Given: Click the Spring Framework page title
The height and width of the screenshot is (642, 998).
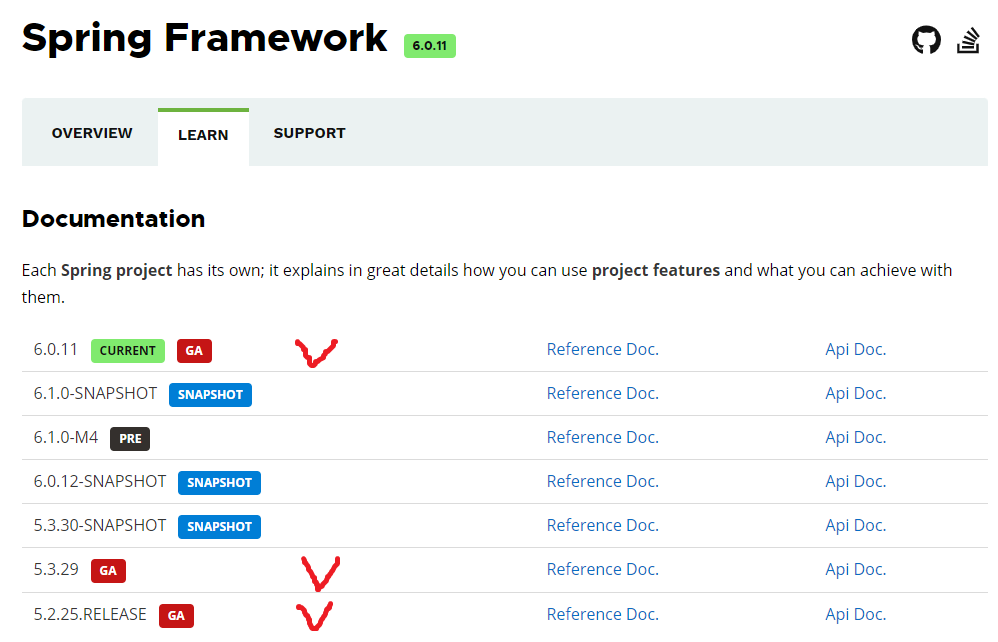Looking at the screenshot, I should coord(204,38).
